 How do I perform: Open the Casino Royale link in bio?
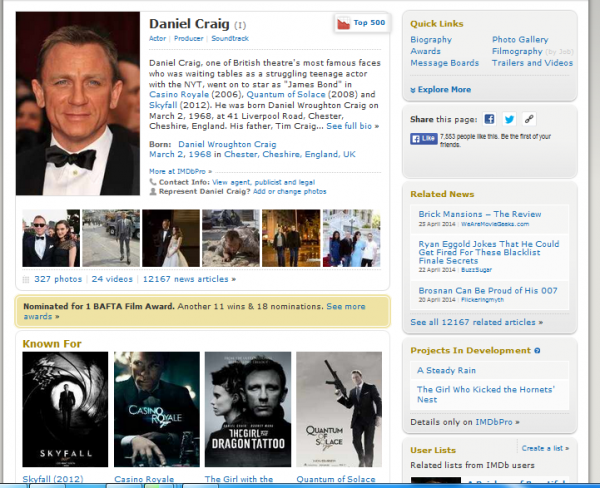[179, 95]
